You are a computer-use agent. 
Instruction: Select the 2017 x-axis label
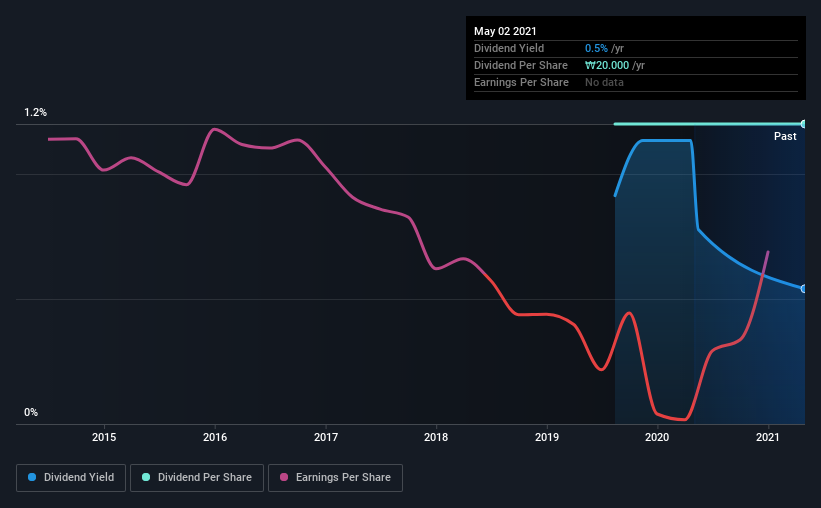tap(326, 437)
